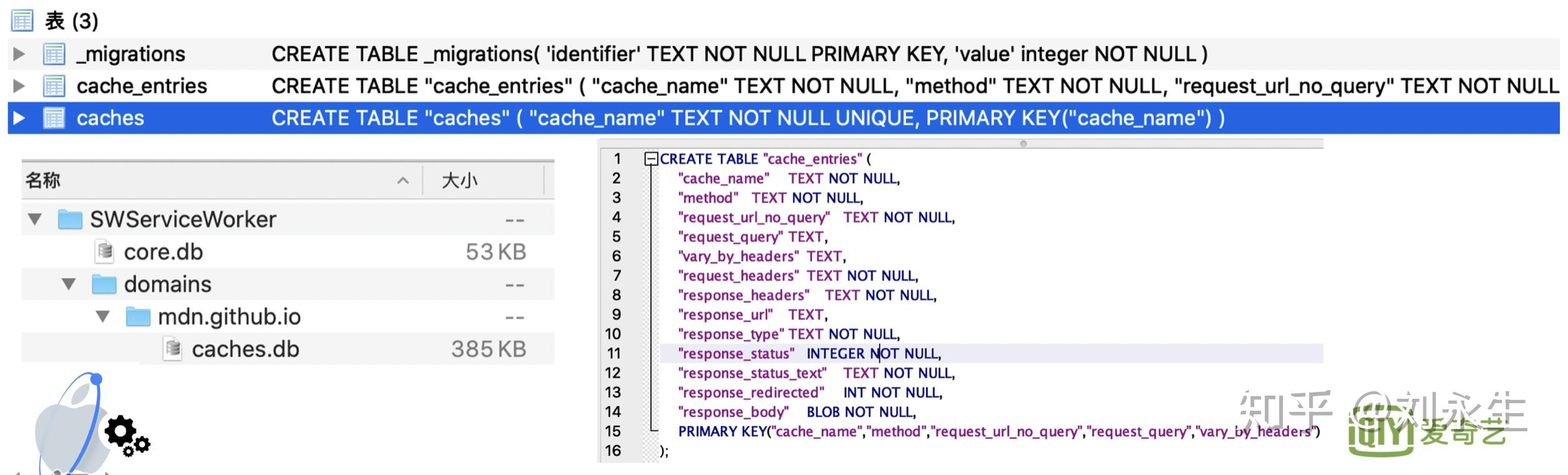Click "response_type" on editor line 10
Image resolution: width=1568 pixels, height=475 pixels.
pyautogui.click(x=731, y=334)
